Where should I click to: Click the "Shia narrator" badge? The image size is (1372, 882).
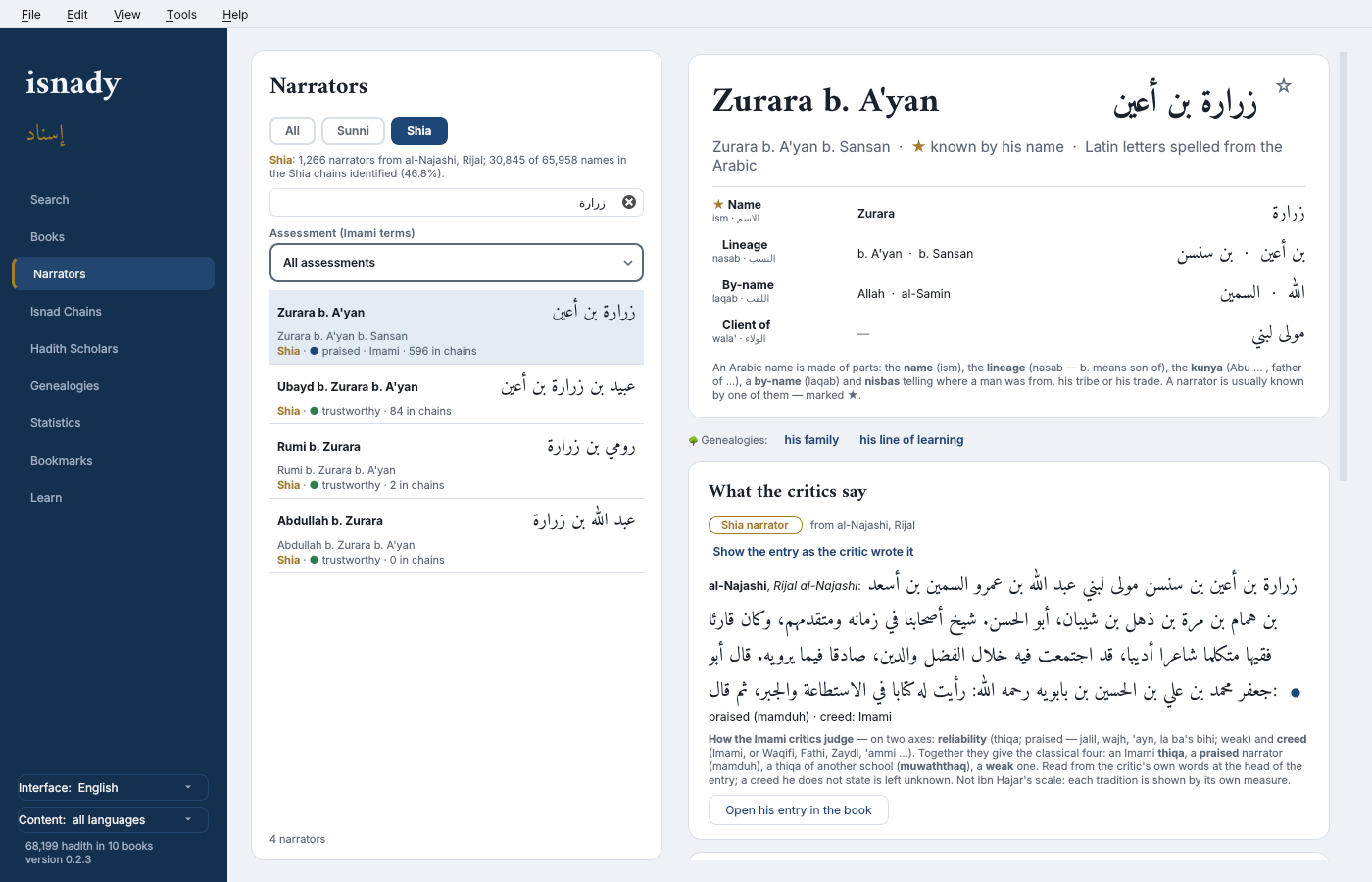[756, 525]
